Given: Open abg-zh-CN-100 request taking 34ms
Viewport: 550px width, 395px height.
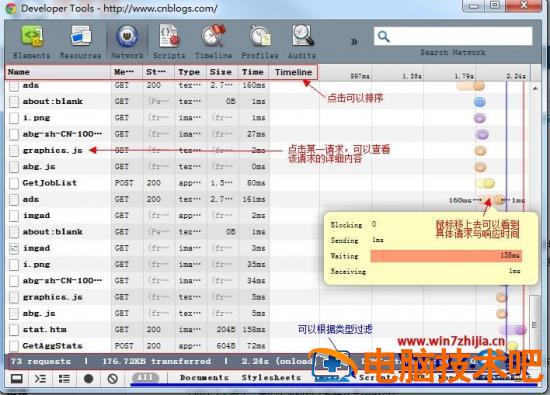Looking at the screenshot, I should pyautogui.click(x=62, y=281).
